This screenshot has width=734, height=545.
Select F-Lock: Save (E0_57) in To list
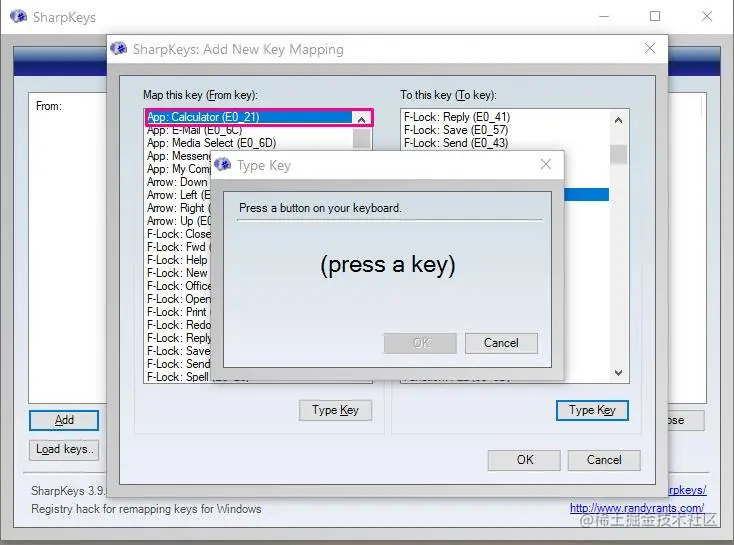[x=506, y=130]
